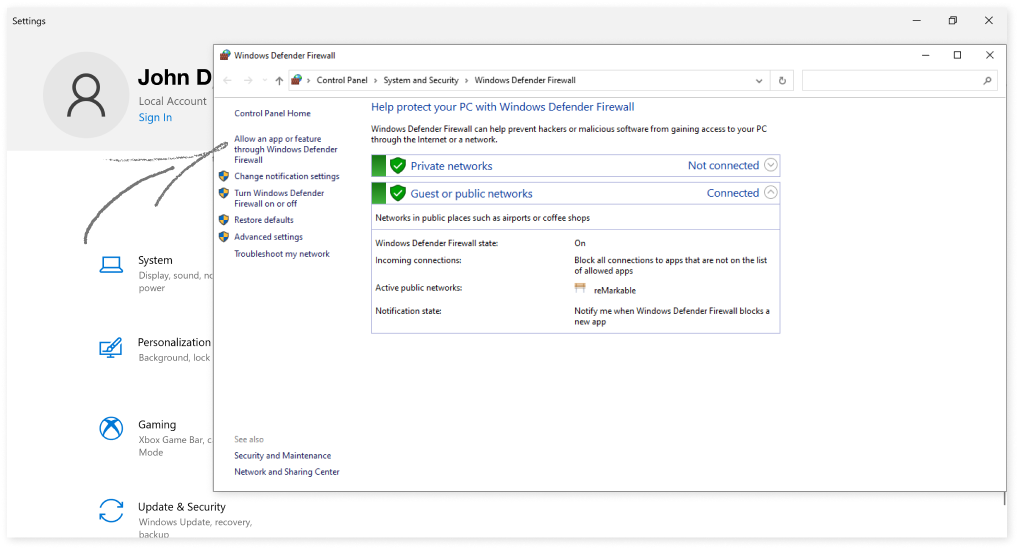1018x549 pixels.
Task: Click the 'Sign In' link under Local Account
Action: pyautogui.click(x=155, y=118)
